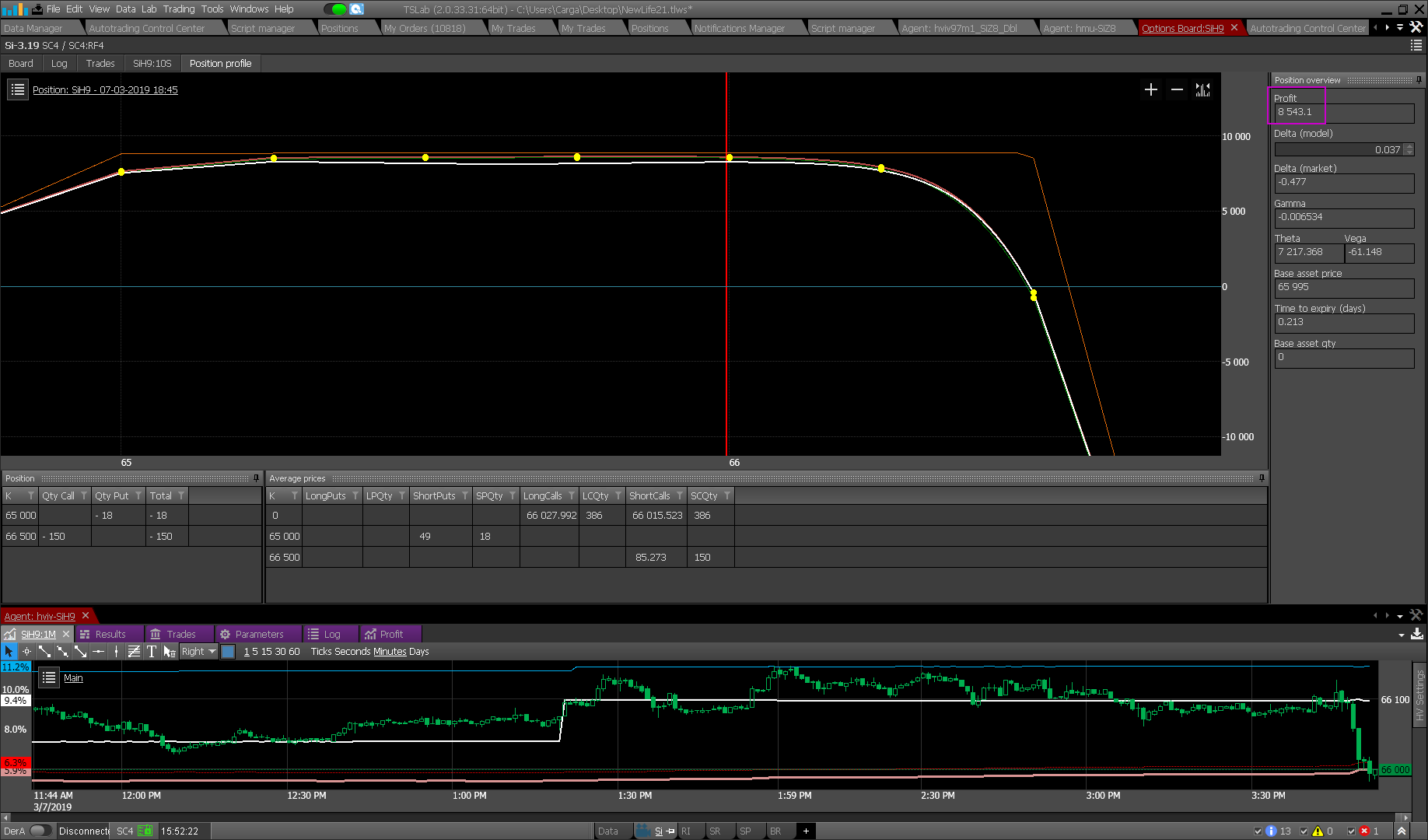Zoom in on the position profile chart
Screen dimensions: 1428x840
coord(1151,90)
